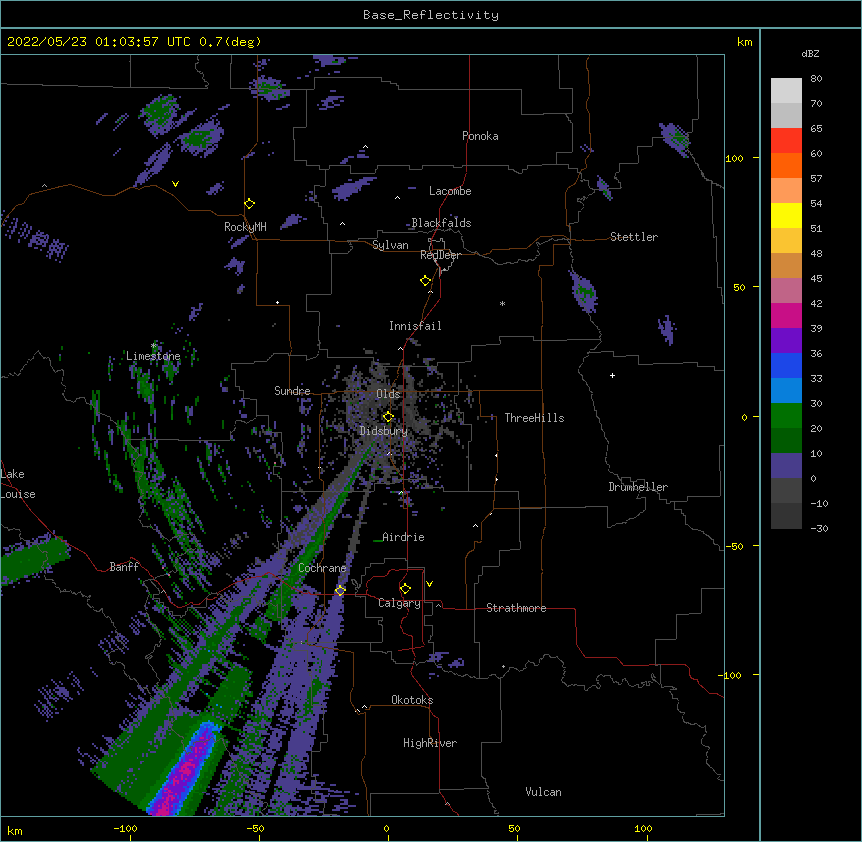Click the Base_Reflectivity title text
862x842 pixels.
431,15
